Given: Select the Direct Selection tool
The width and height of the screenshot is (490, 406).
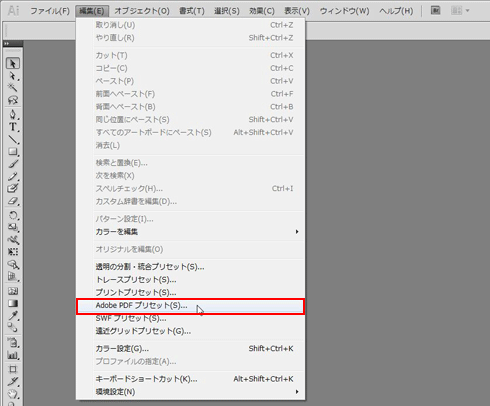Looking at the screenshot, I should [x=13, y=76].
